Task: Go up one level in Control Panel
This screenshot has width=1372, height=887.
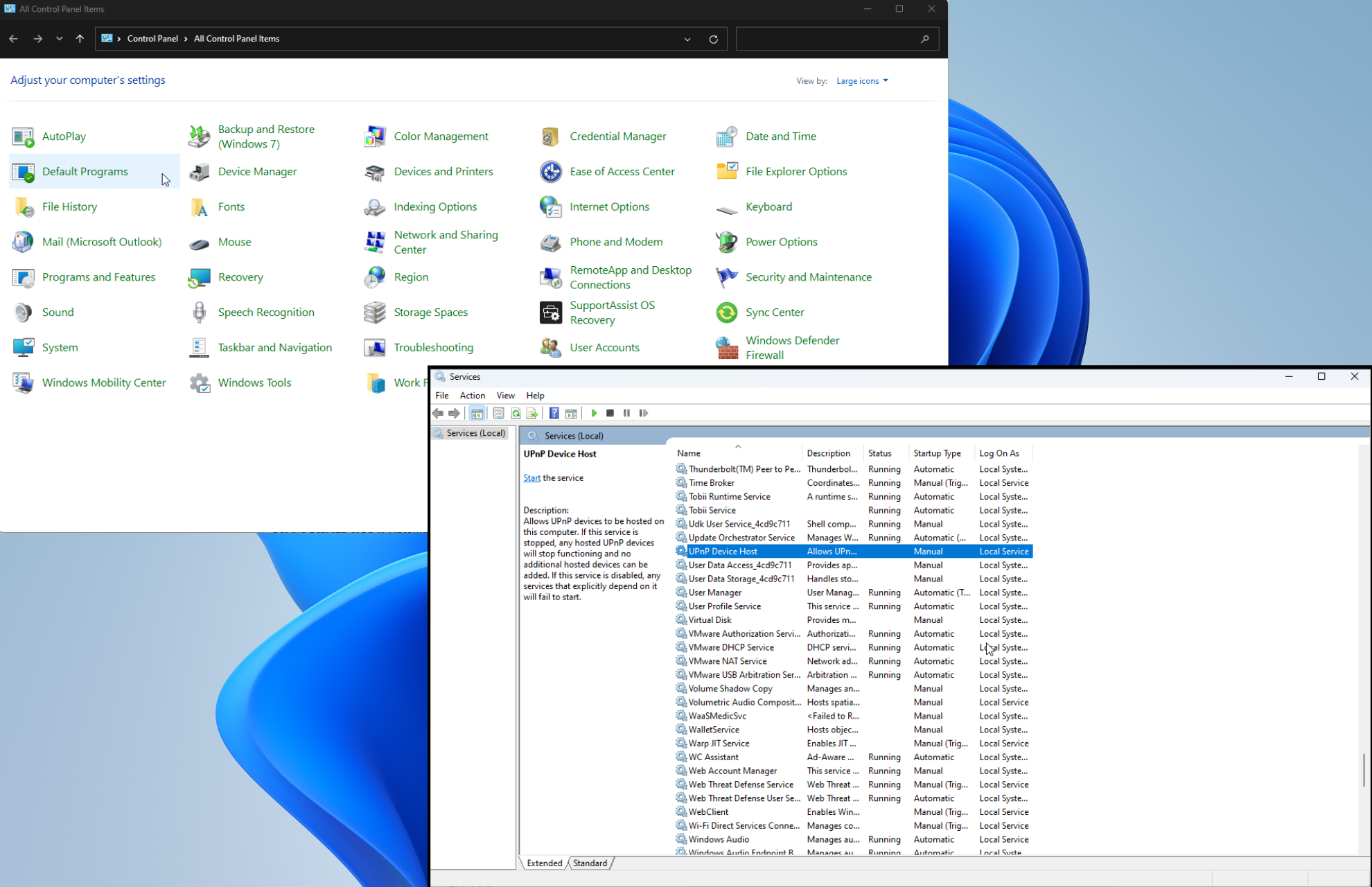Action: [80, 39]
